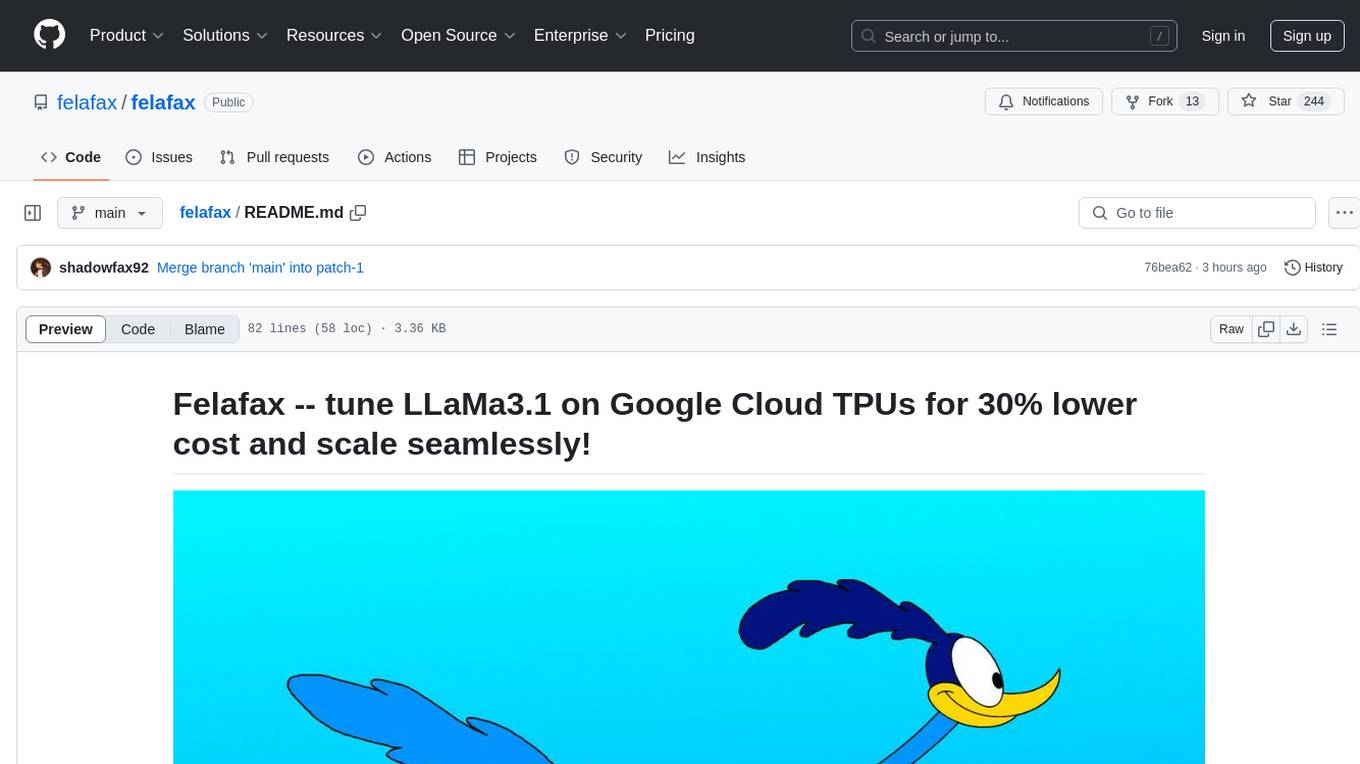
Task: Open the file History
Action: 1313,267
